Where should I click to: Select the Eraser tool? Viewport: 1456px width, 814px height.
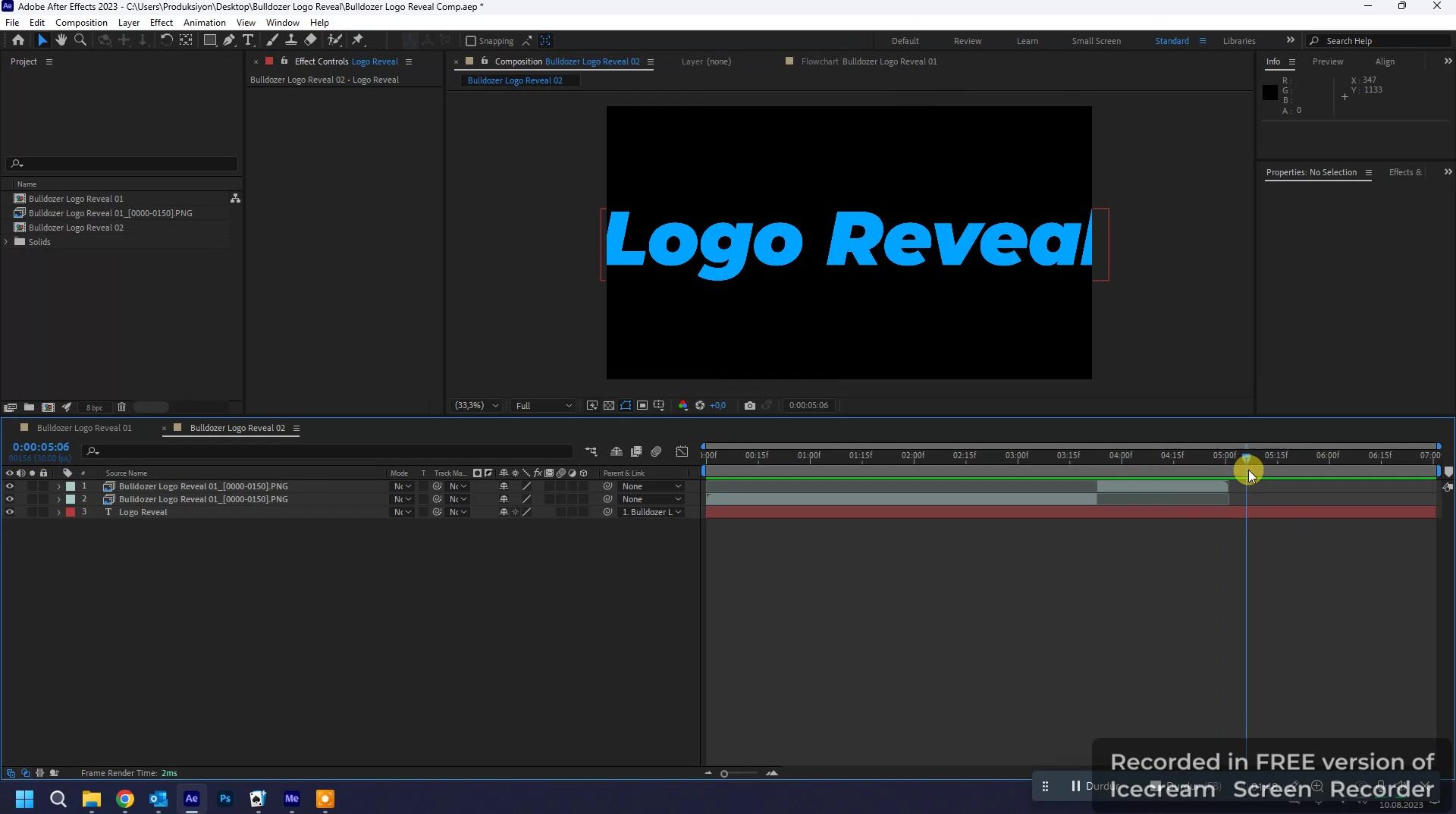(310, 40)
